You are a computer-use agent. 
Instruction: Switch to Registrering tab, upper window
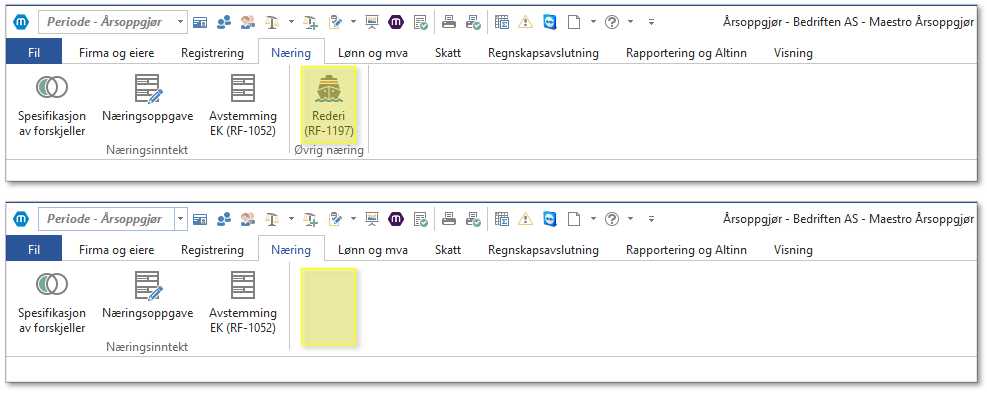(212, 53)
